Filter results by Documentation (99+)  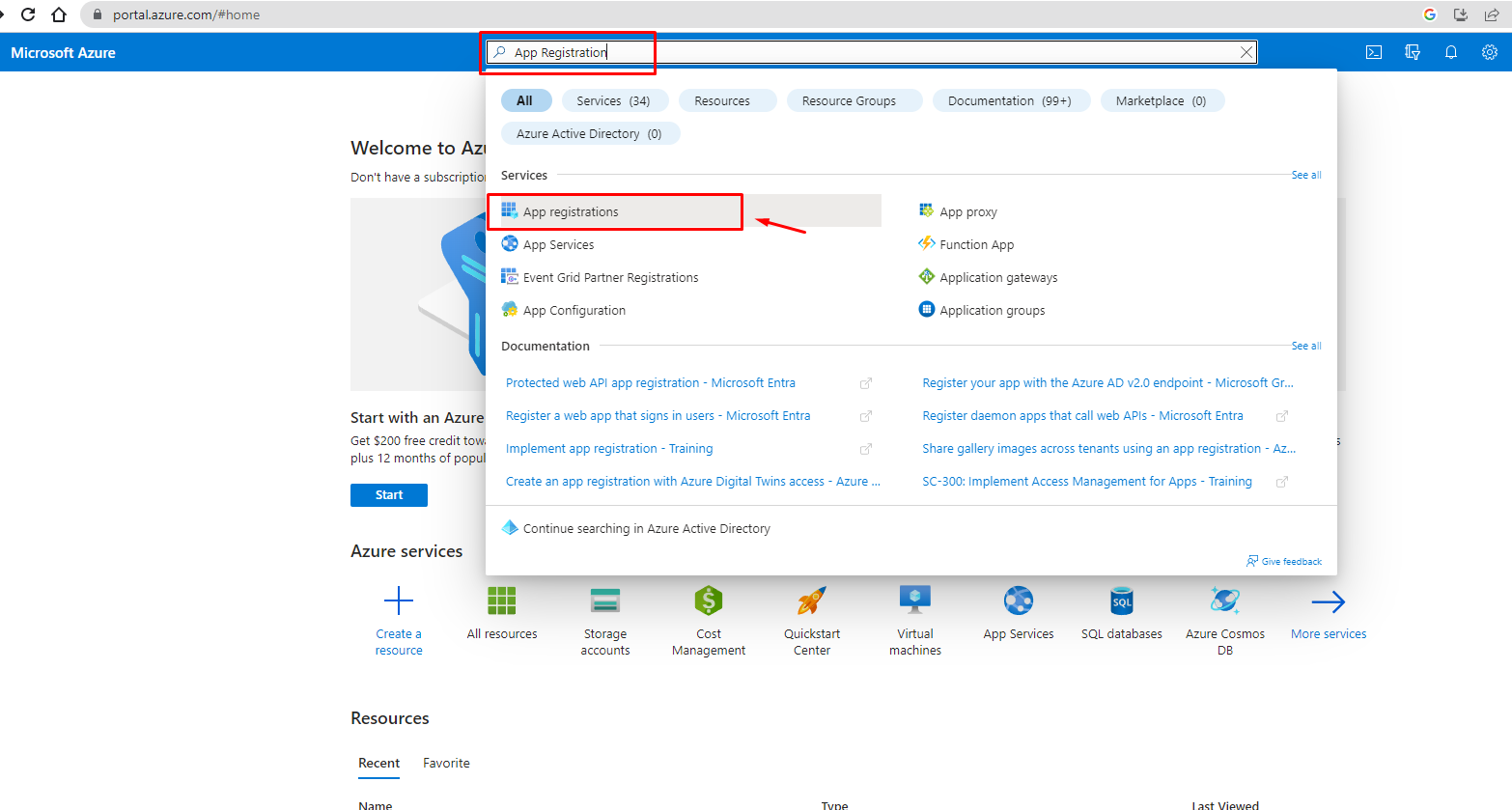point(1011,100)
